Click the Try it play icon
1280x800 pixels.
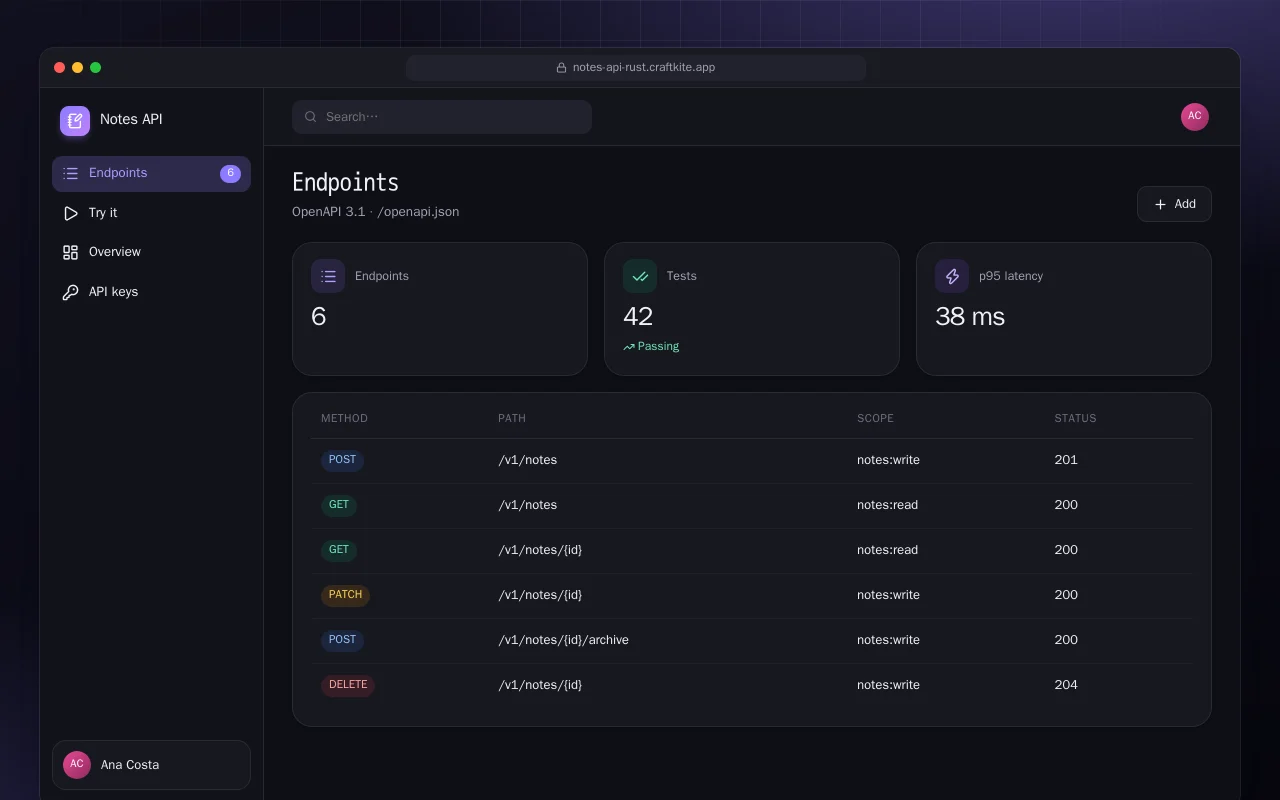(x=70, y=213)
